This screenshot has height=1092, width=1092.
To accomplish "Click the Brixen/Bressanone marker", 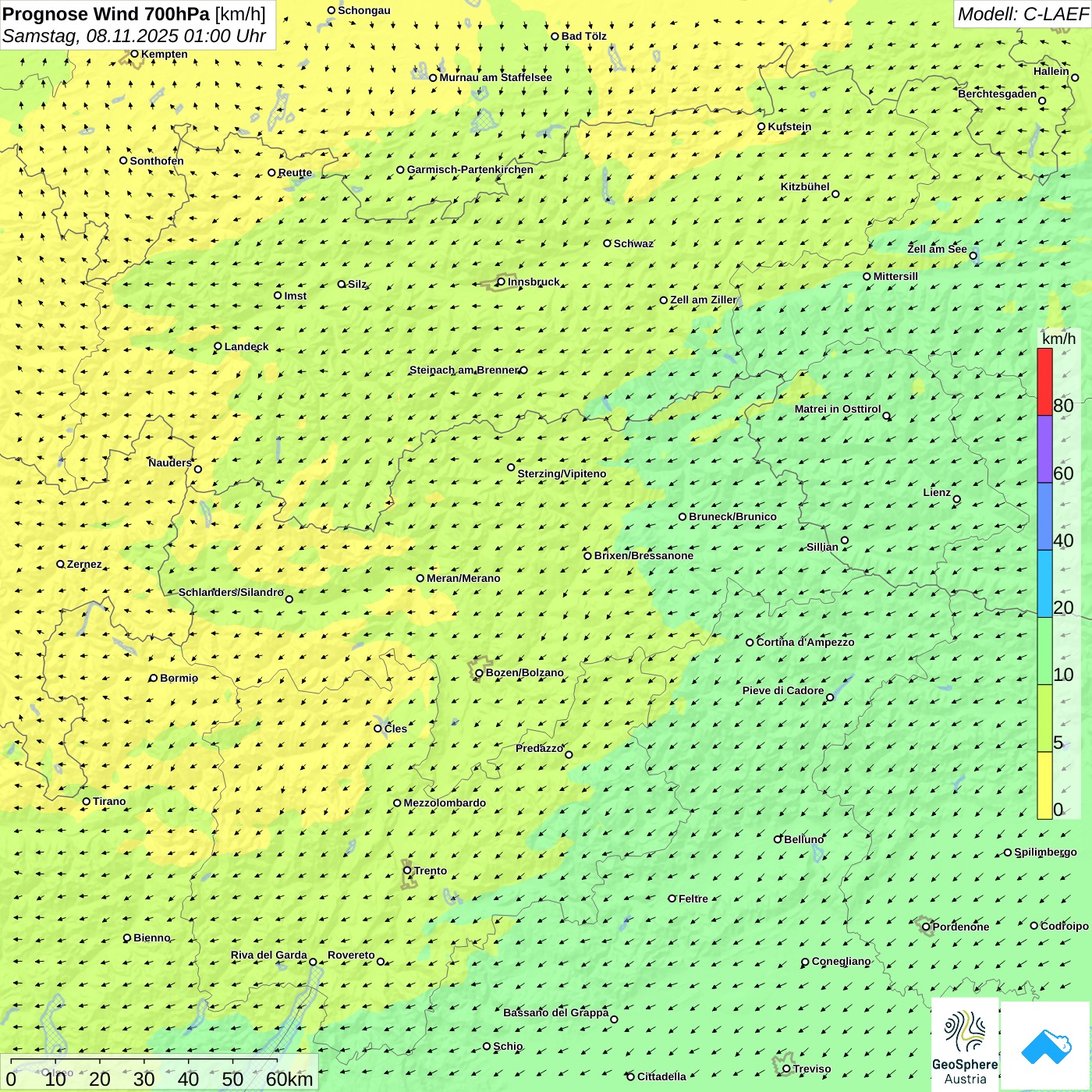I will point(587,555).
